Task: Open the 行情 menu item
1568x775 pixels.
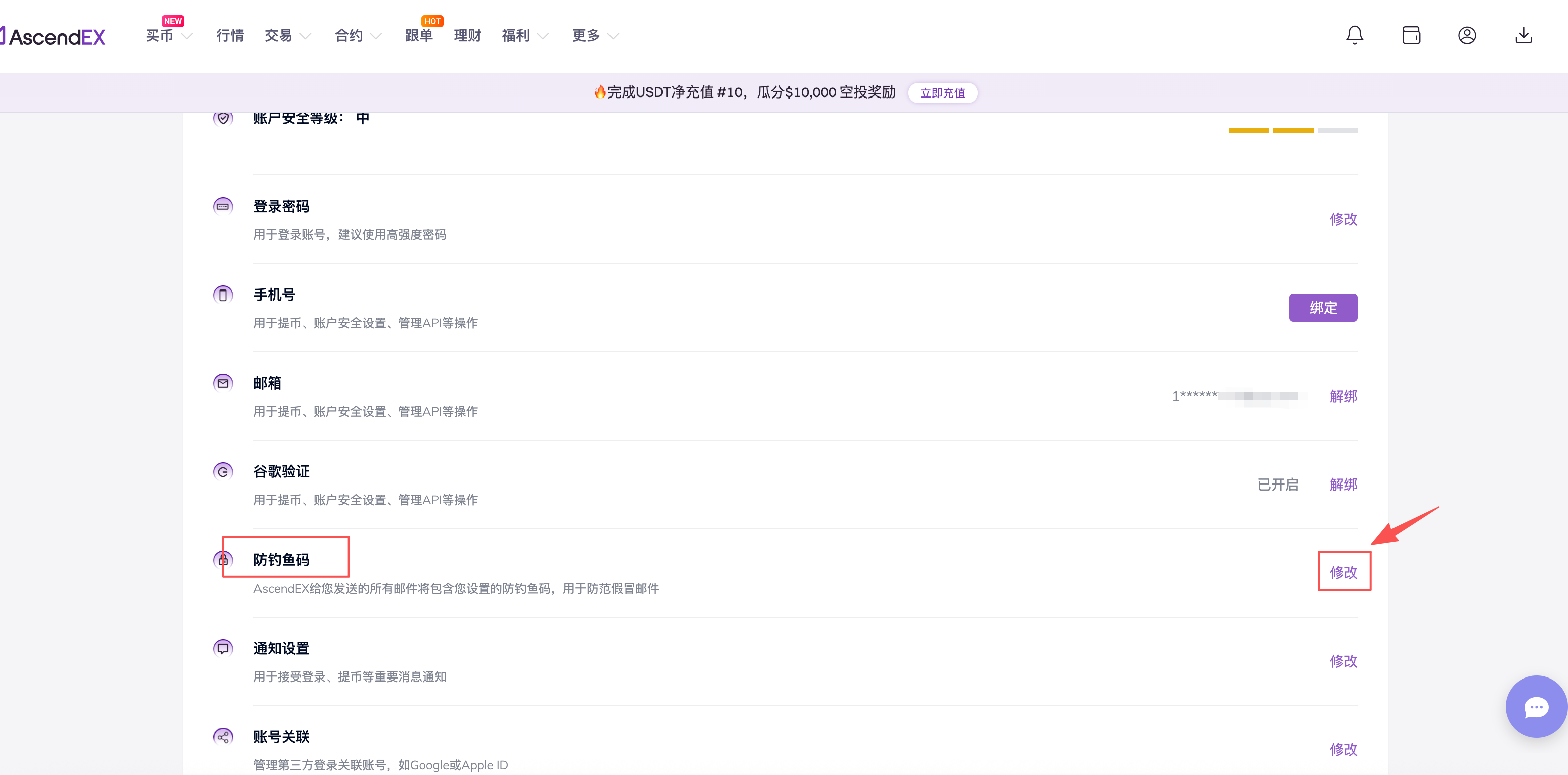Action: (230, 36)
